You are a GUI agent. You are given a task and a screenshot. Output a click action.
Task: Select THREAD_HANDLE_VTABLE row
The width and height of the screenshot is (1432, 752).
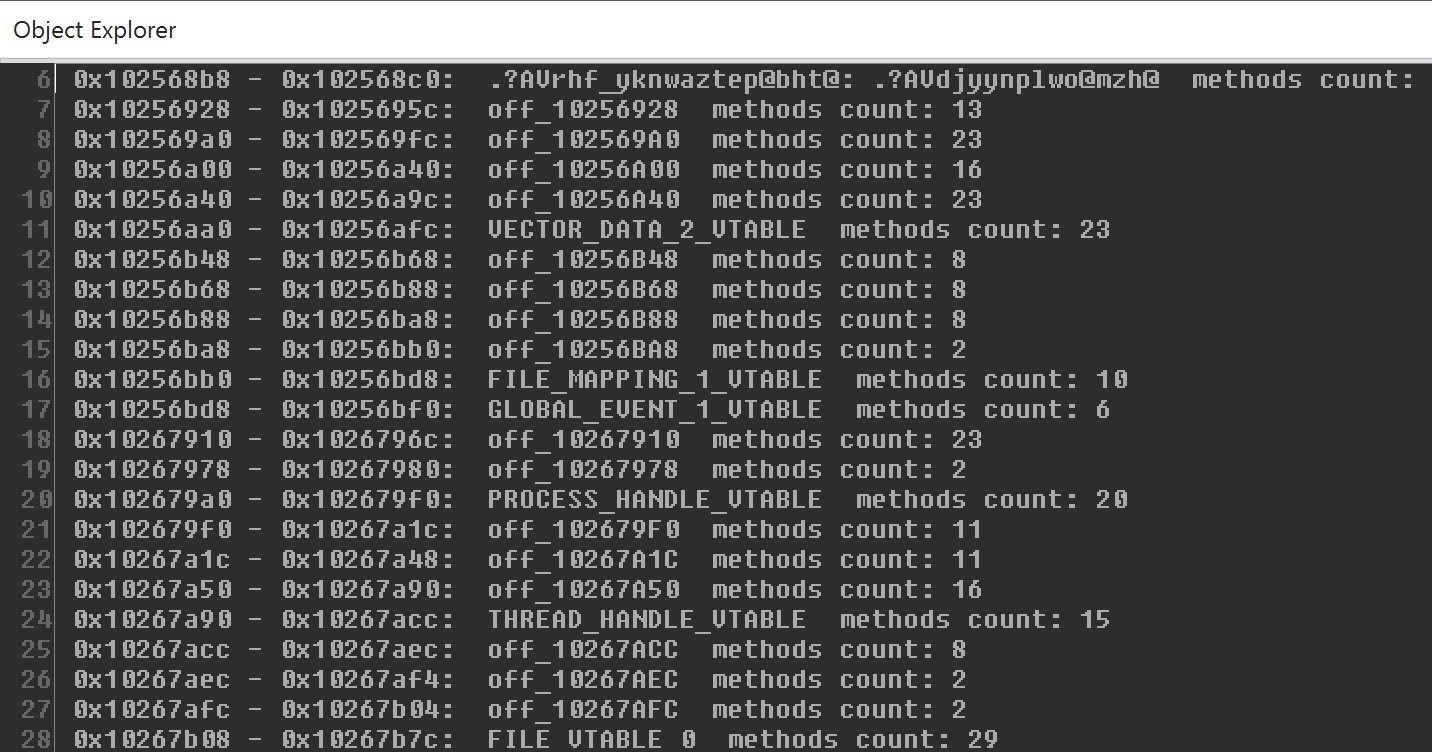[x=592, y=620]
